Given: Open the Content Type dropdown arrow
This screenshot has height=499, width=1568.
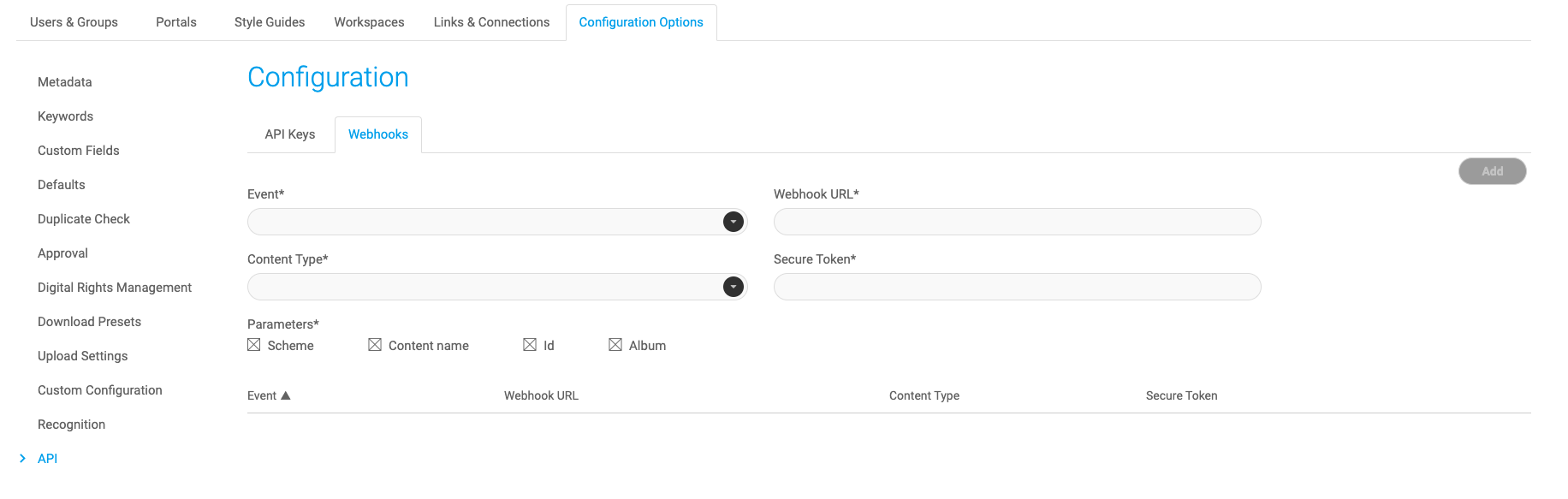Looking at the screenshot, I should click(x=734, y=287).
